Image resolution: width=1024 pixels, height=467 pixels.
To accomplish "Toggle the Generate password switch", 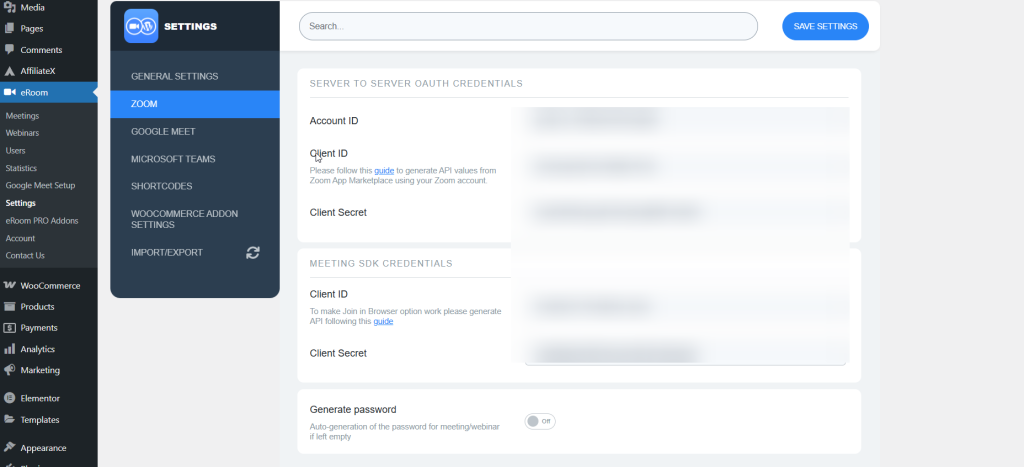I will click(x=539, y=421).
